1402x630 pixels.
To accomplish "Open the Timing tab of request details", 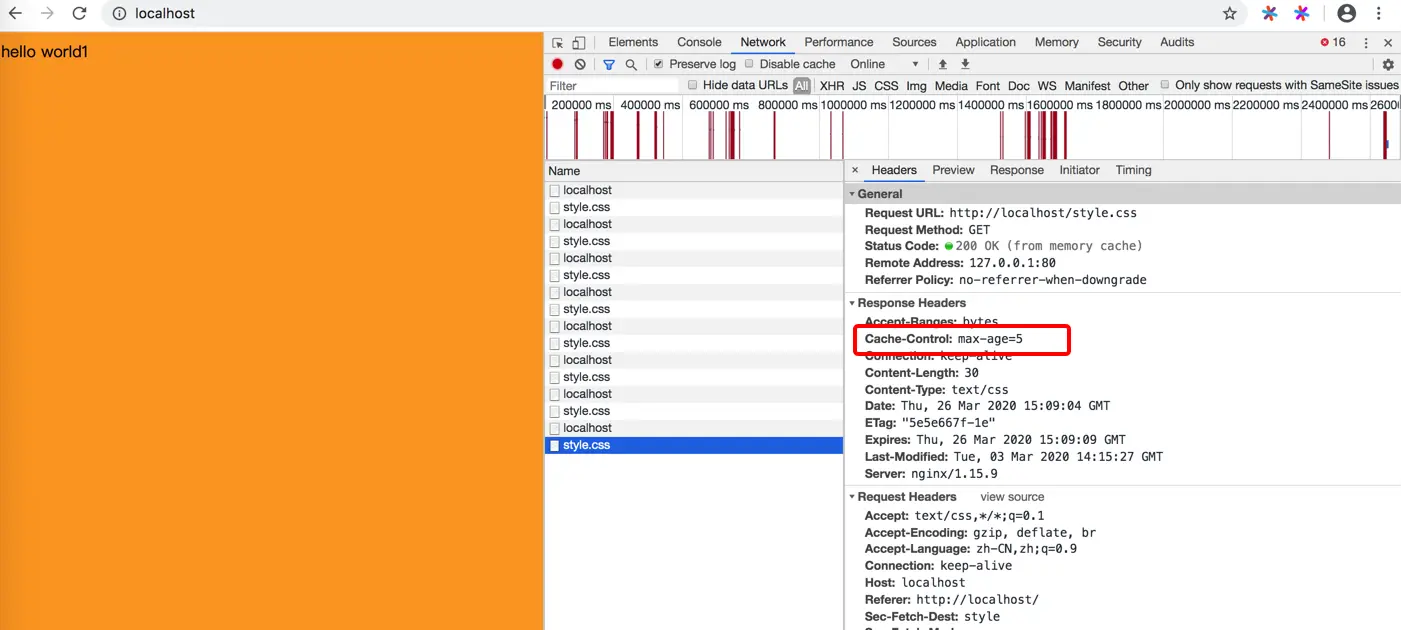I will coord(1133,170).
